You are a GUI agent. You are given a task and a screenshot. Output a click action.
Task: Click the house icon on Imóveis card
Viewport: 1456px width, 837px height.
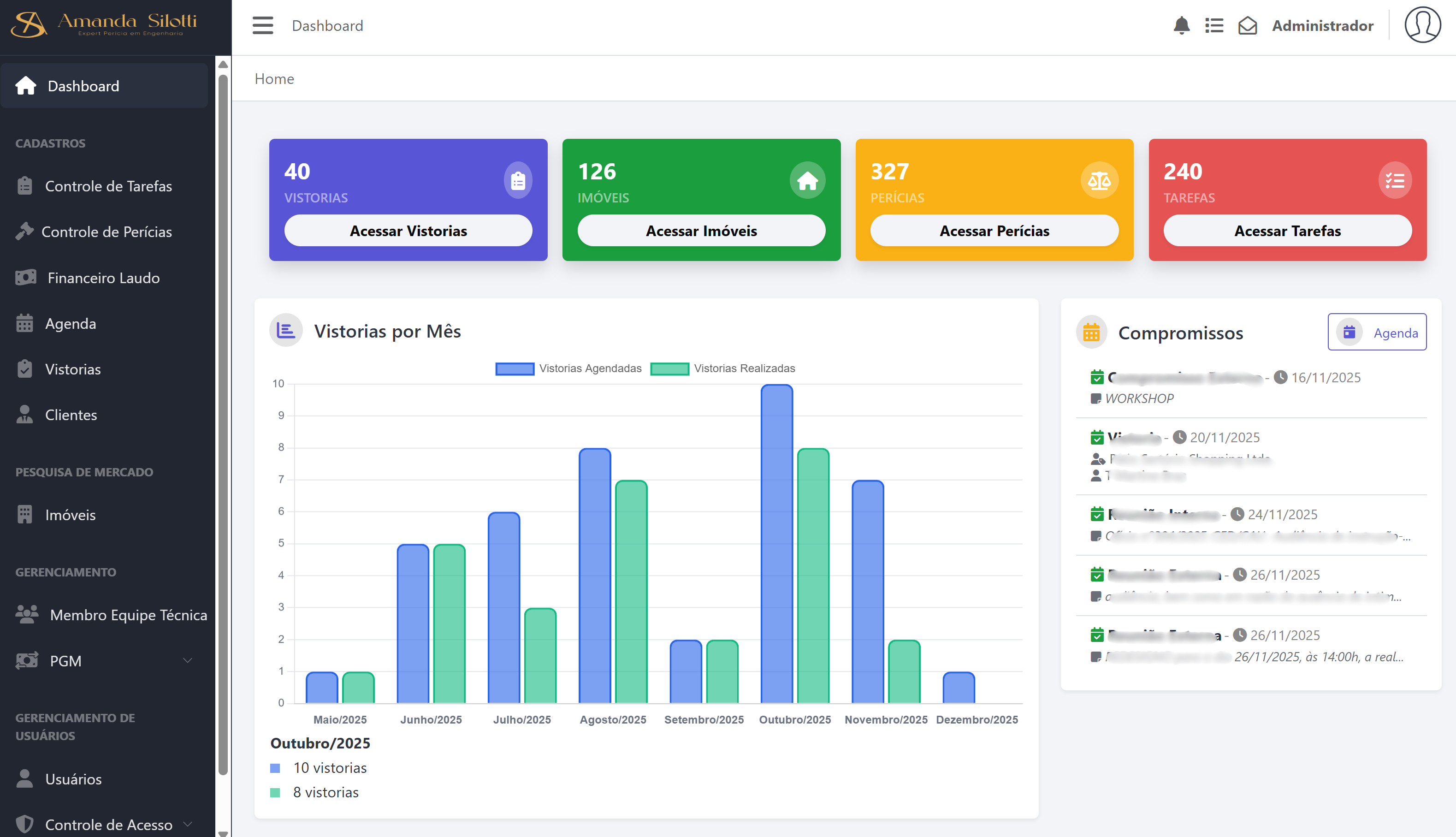tap(807, 180)
